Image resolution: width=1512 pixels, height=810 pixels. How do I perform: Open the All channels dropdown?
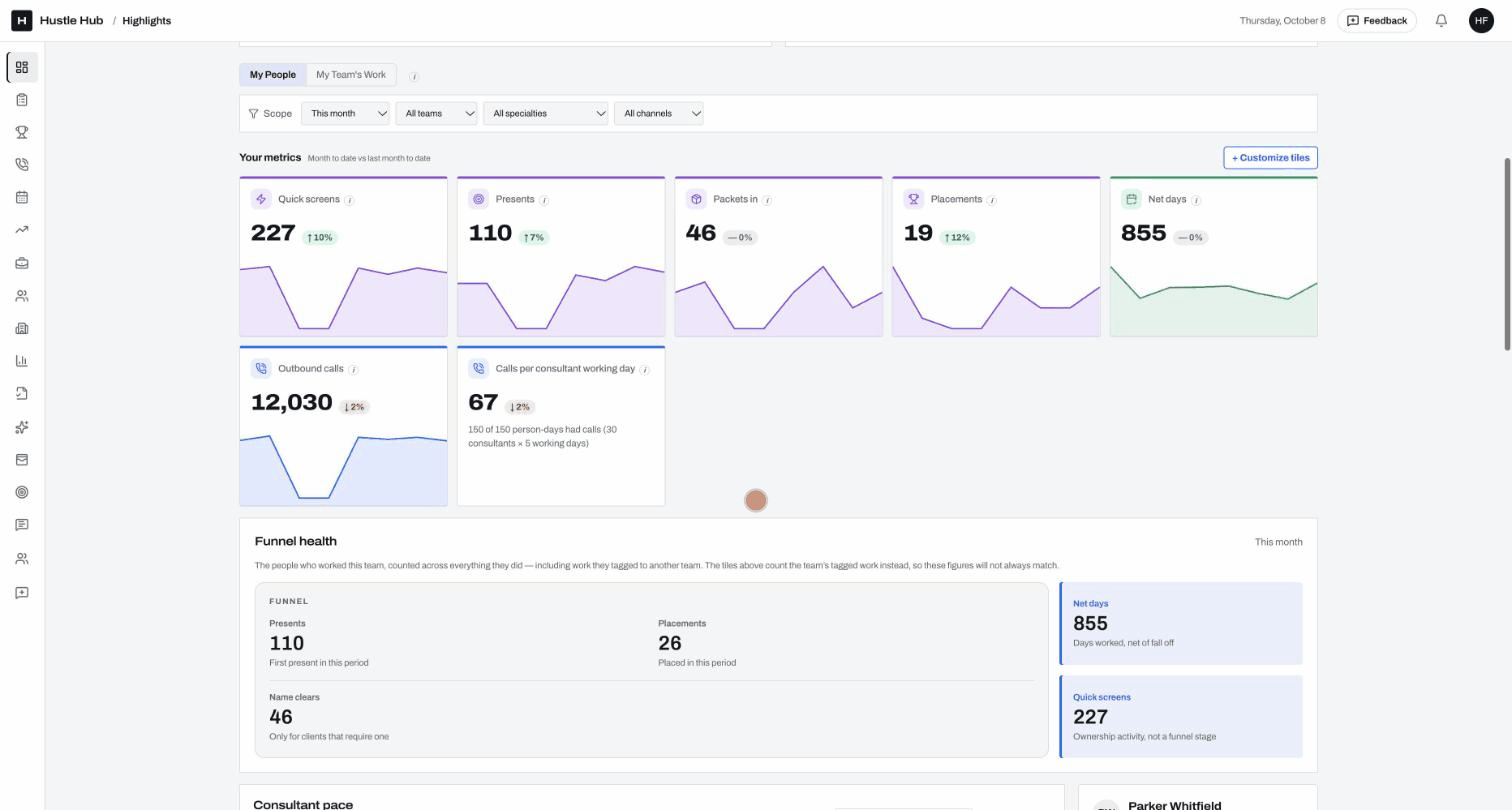coord(659,113)
